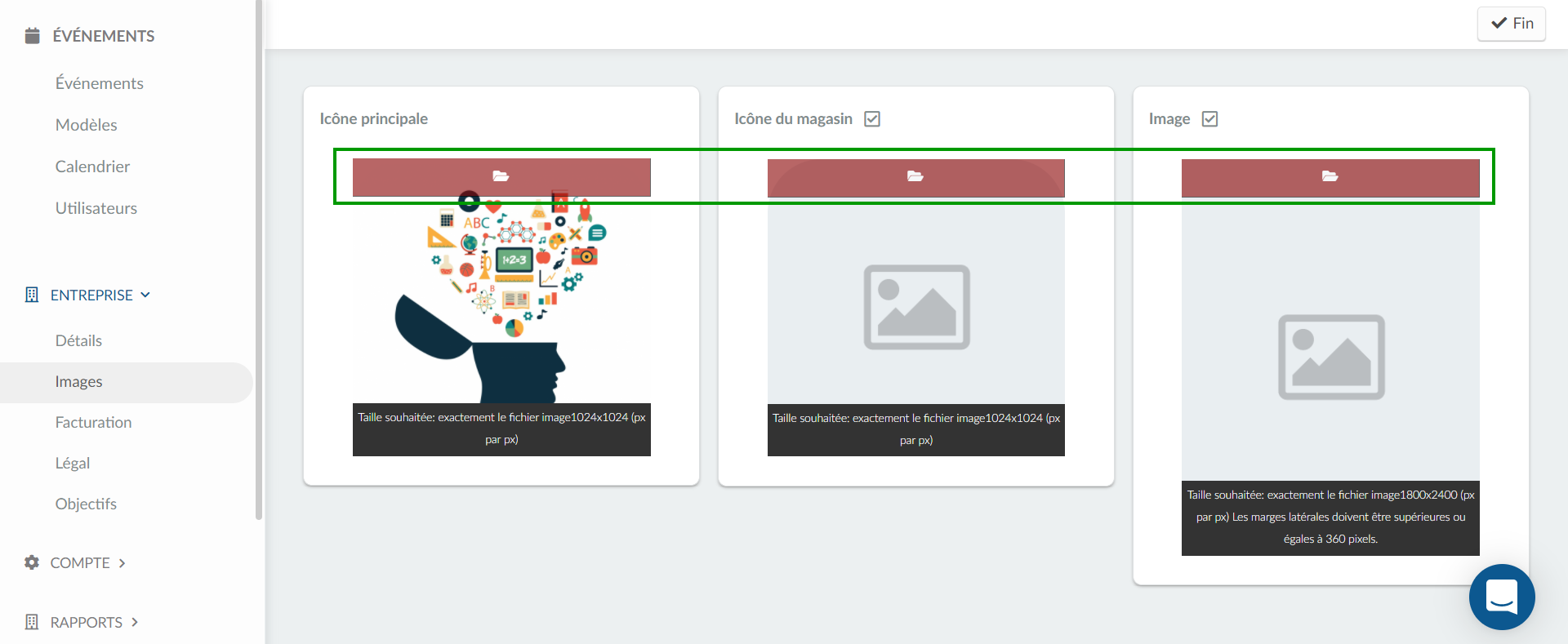The height and width of the screenshot is (644, 1568).
Task: Collapse the ENTREPRISE section chevron
Action: [x=145, y=295]
